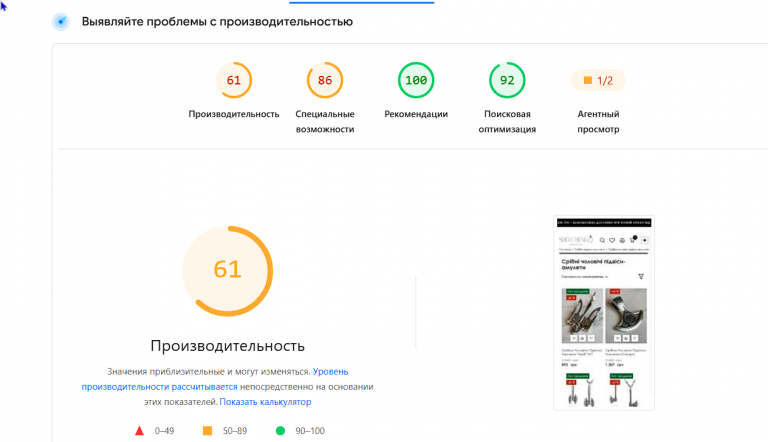768x442 pixels.
Task: Click the heading Выявляйте проблемы с производительностью
Action: (217, 22)
